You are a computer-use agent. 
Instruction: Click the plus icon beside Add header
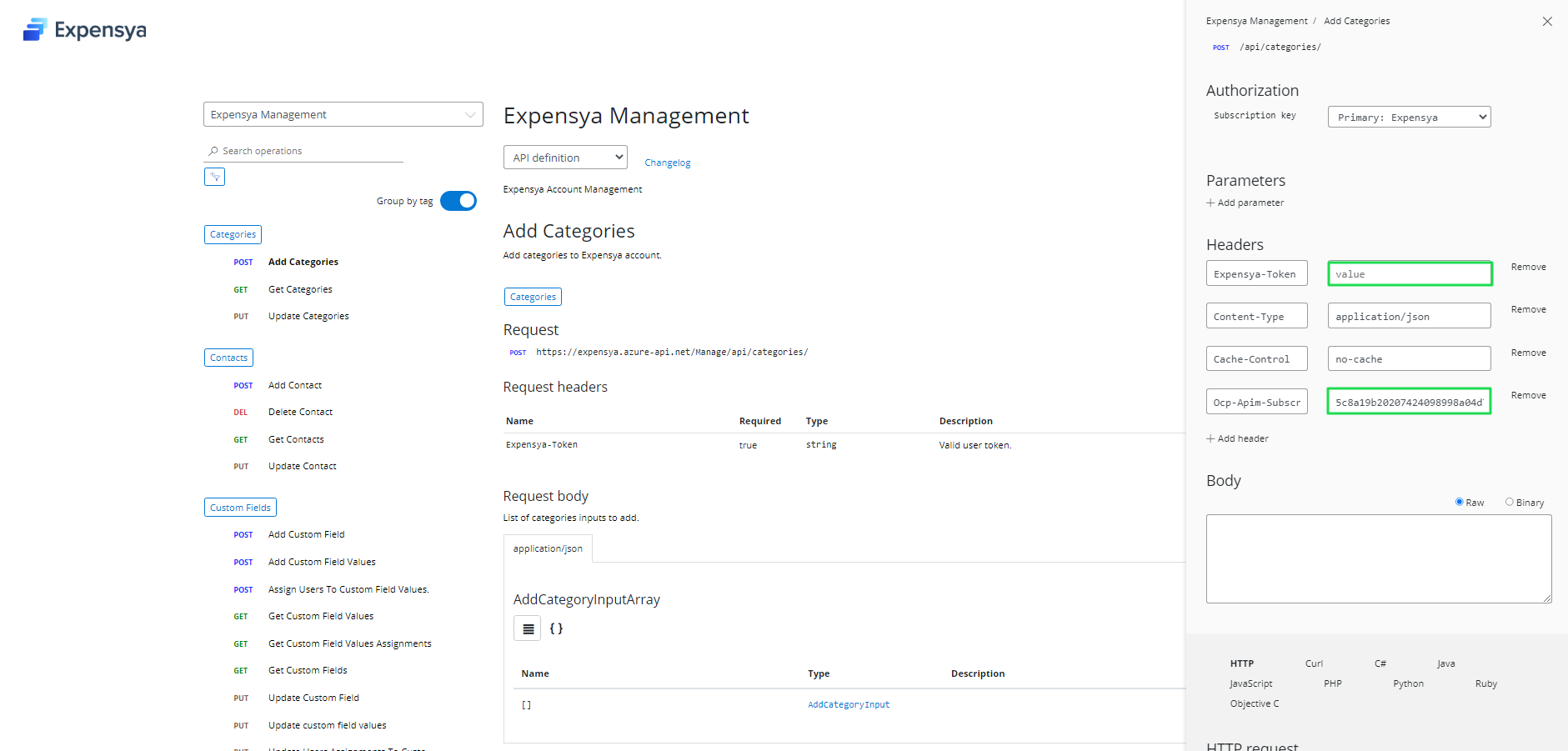click(x=1210, y=438)
